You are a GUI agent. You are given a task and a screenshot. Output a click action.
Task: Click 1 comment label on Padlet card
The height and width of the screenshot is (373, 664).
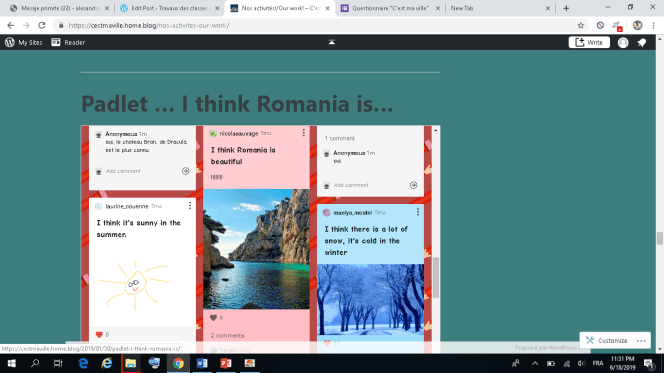click(x=340, y=138)
